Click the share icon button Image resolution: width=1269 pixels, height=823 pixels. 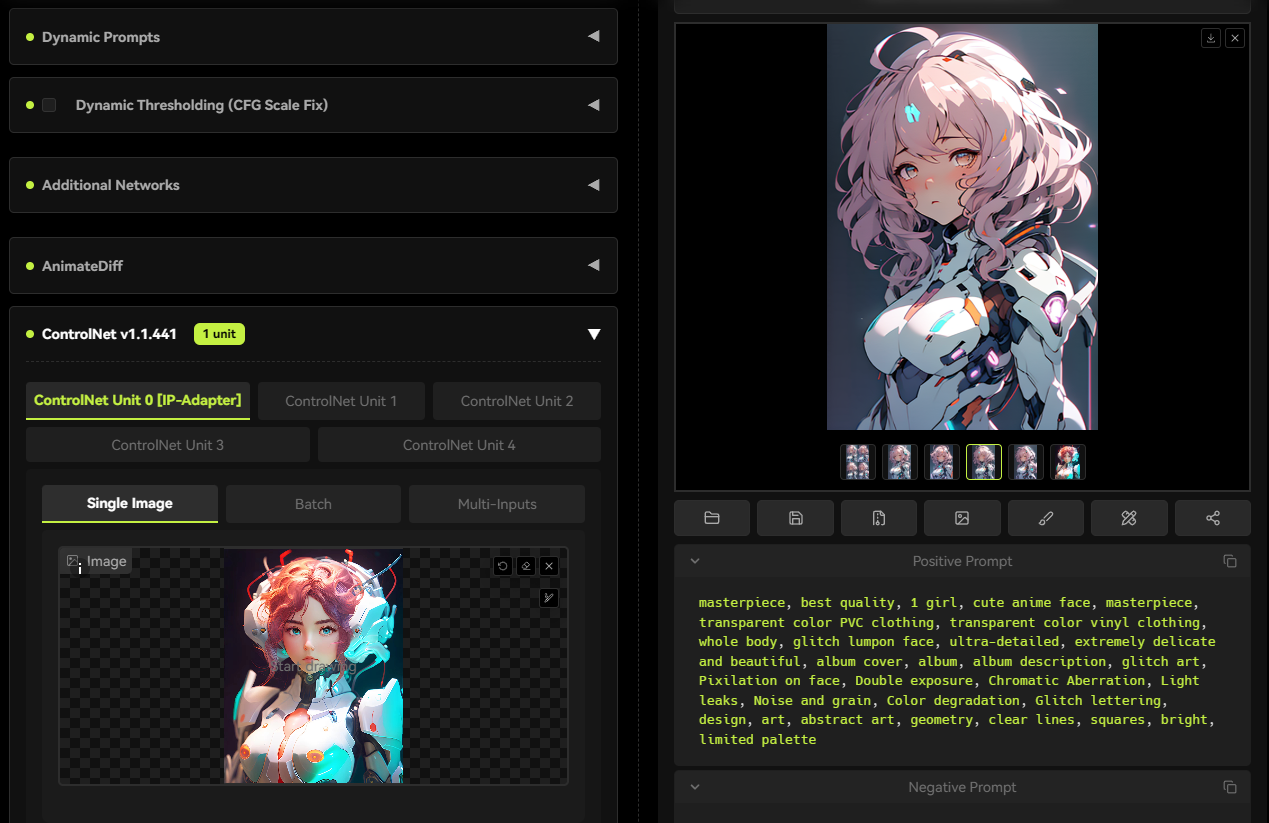coord(1213,518)
